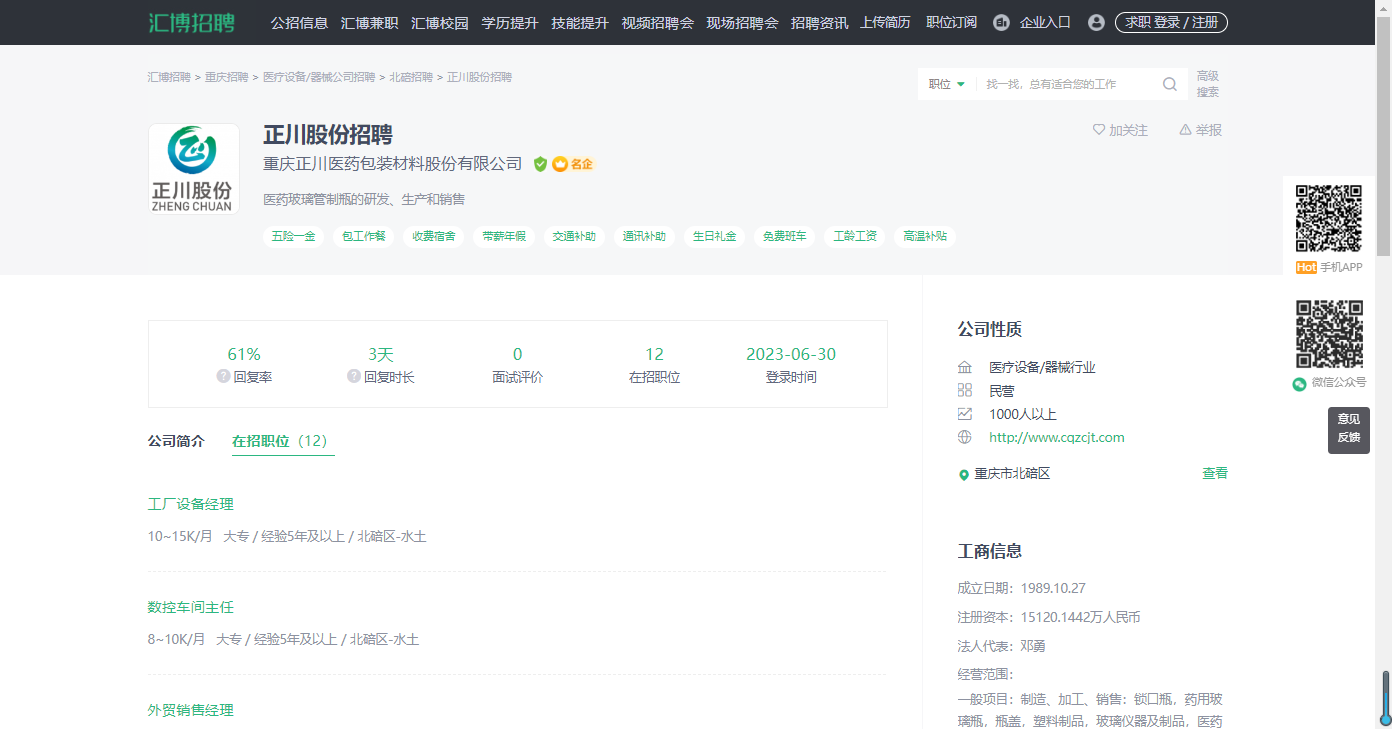Click the globe icon beside website URL
This screenshot has height=729, width=1392.
pyautogui.click(x=965, y=437)
